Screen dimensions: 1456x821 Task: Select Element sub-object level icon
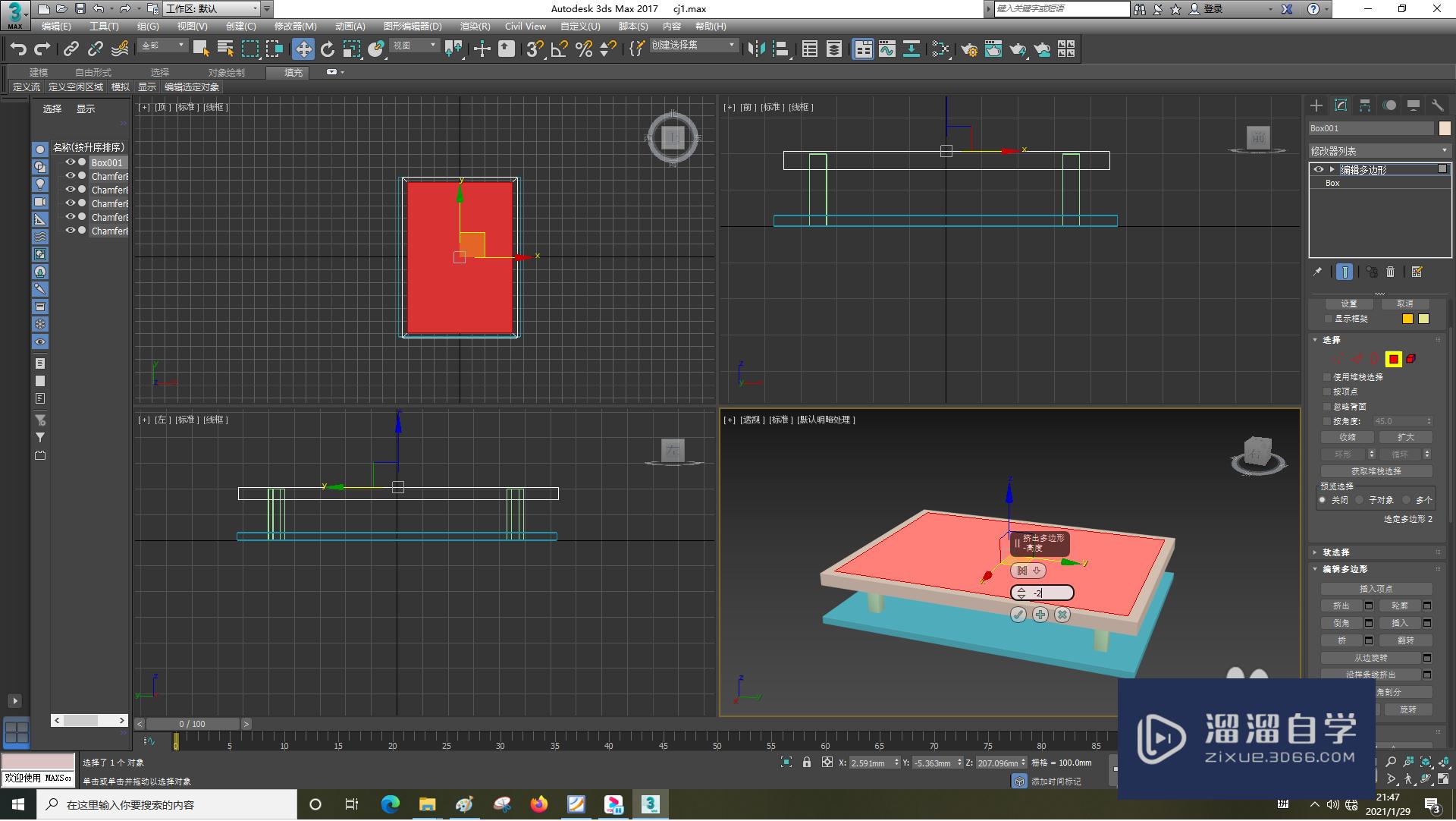[1411, 359]
